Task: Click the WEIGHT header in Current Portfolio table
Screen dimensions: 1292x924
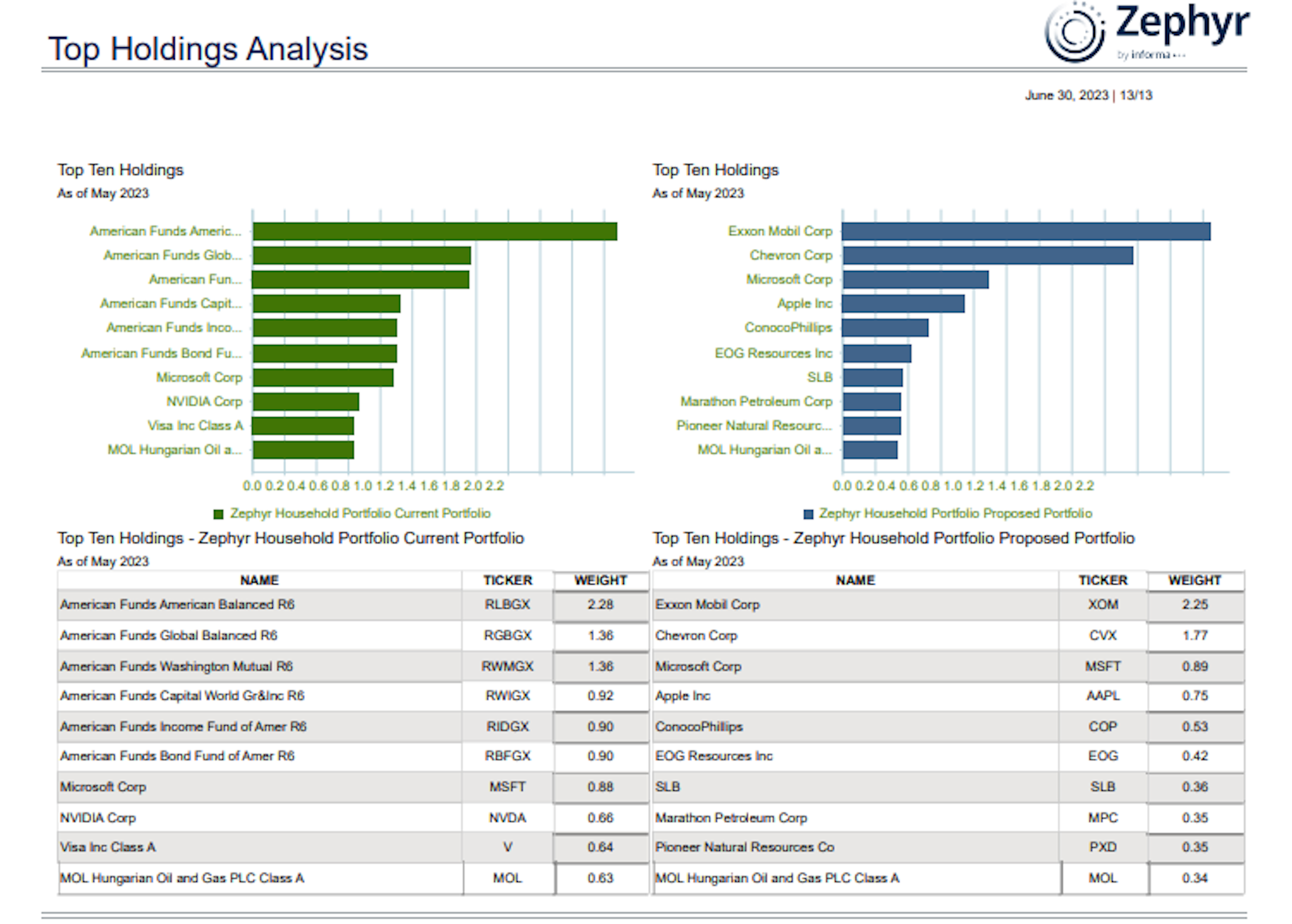Action: point(600,580)
